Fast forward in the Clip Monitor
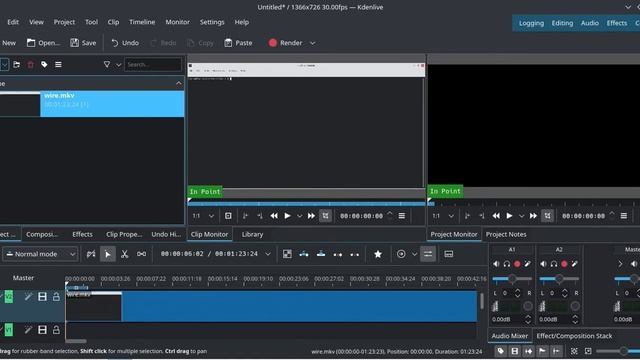This screenshot has width=640, height=360. [x=311, y=216]
